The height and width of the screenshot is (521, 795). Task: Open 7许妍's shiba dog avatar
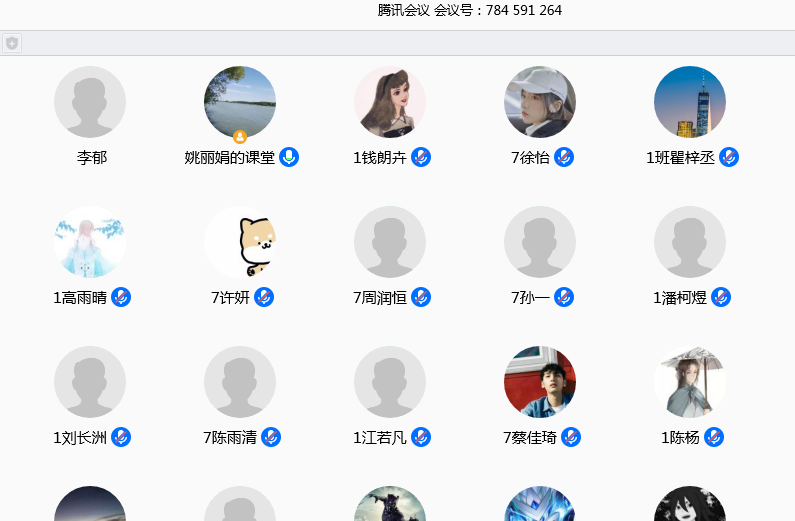240,242
